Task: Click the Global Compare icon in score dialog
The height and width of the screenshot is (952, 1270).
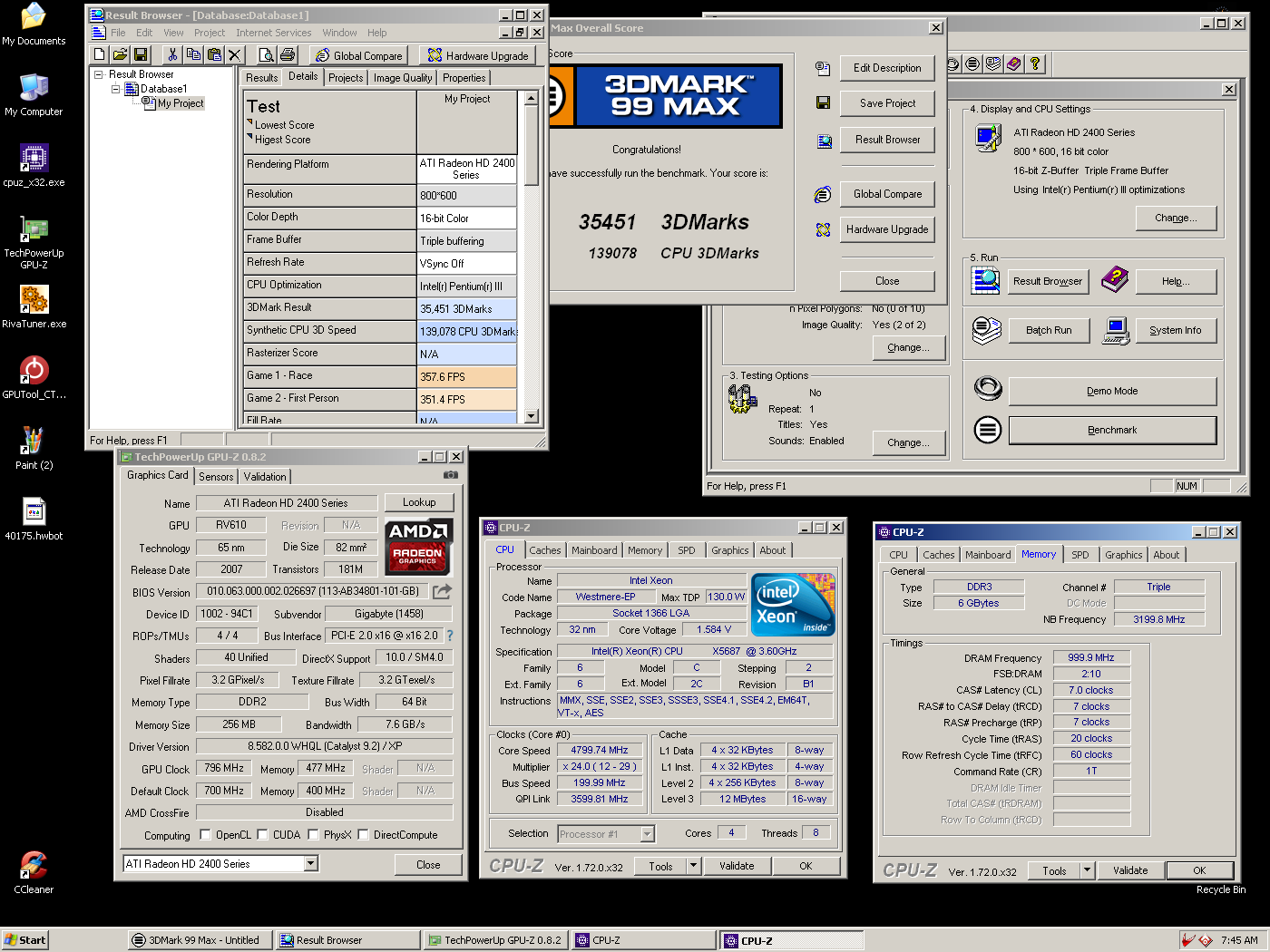Action: pos(823,194)
